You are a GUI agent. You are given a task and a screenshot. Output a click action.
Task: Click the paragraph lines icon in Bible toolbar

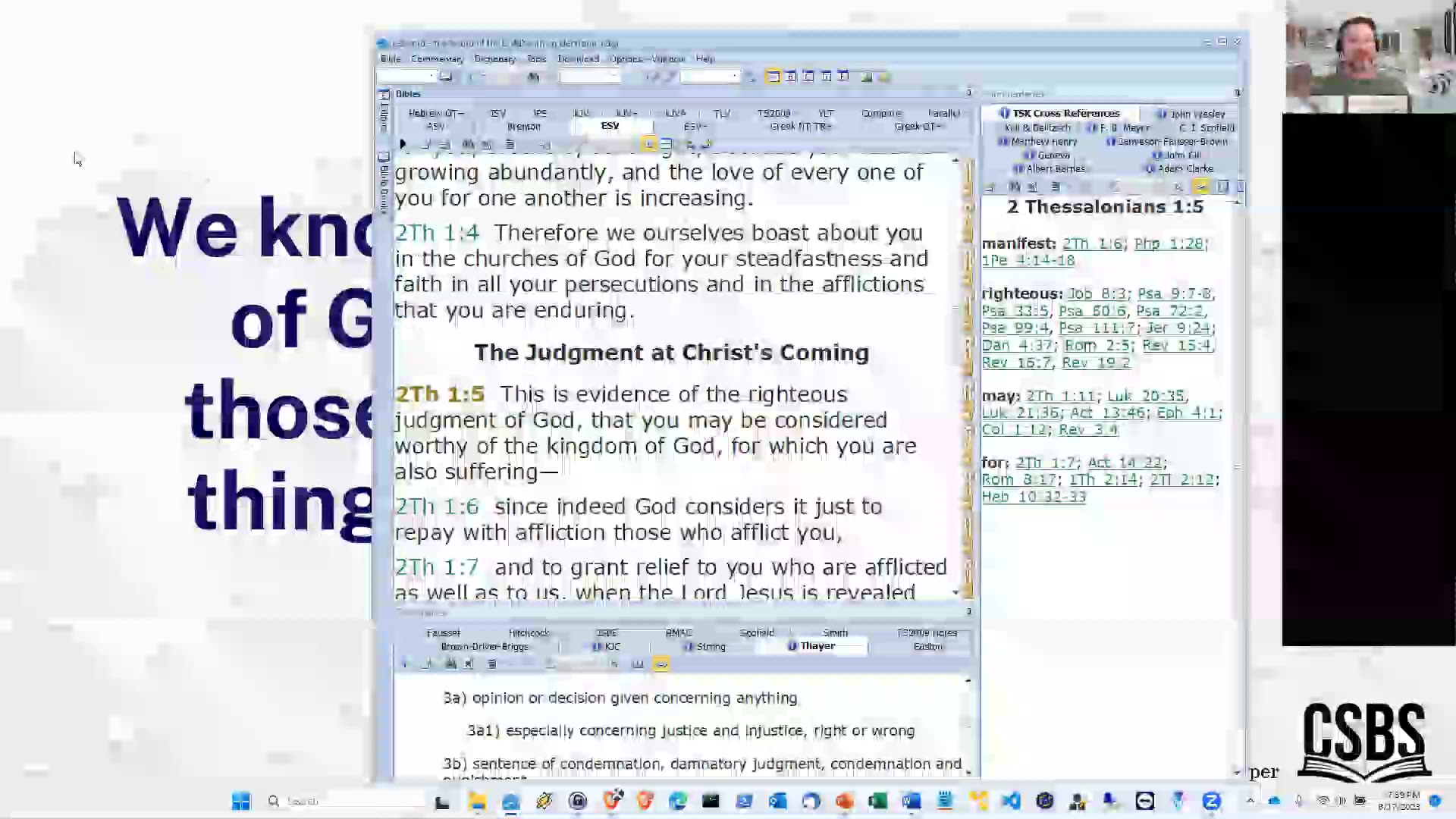[x=510, y=144]
